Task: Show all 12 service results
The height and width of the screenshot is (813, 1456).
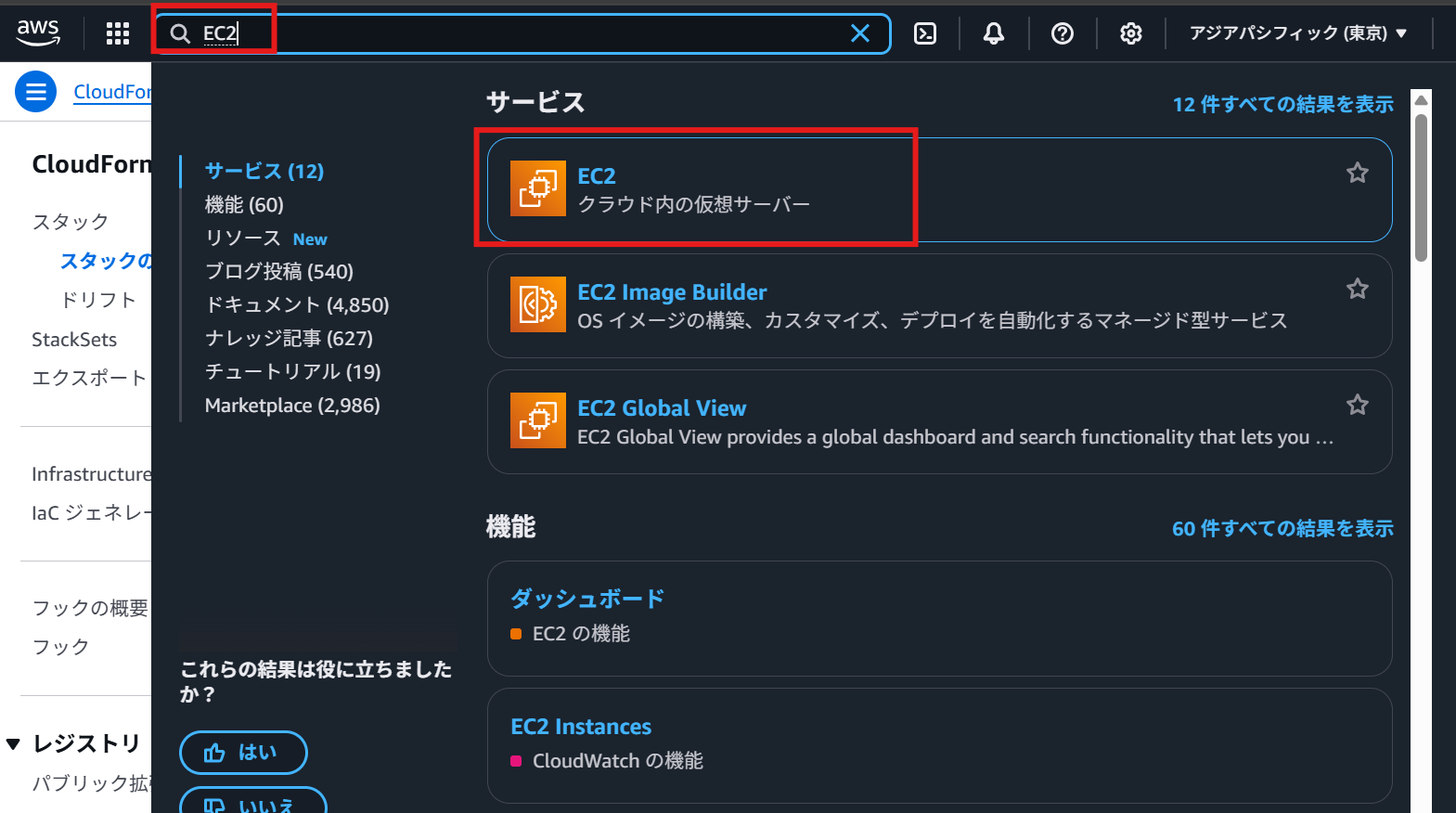Action: (x=1283, y=104)
